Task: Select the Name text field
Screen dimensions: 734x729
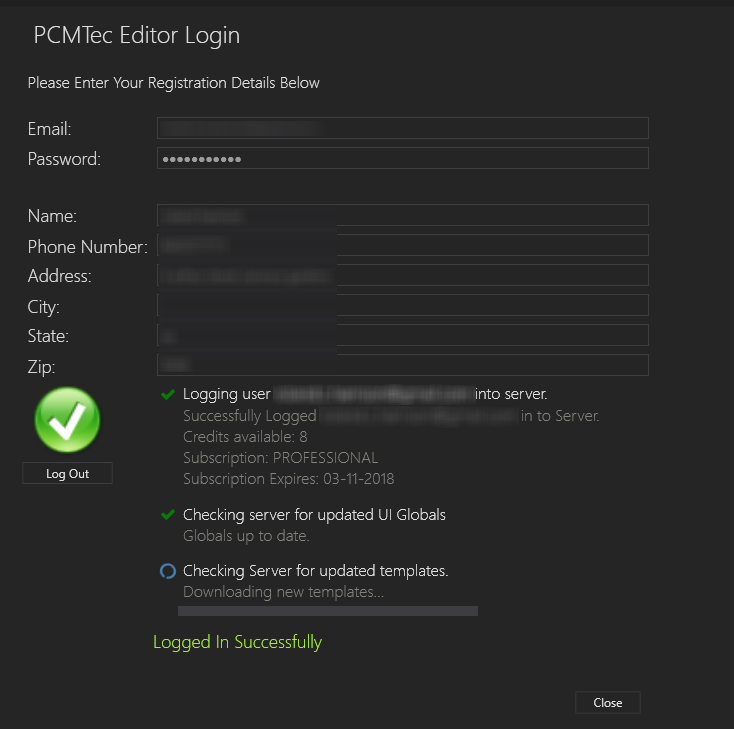Action: pos(403,215)
